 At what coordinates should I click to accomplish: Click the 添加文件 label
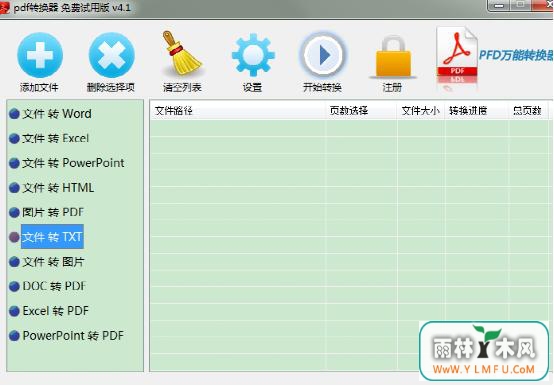pos(39,87)
